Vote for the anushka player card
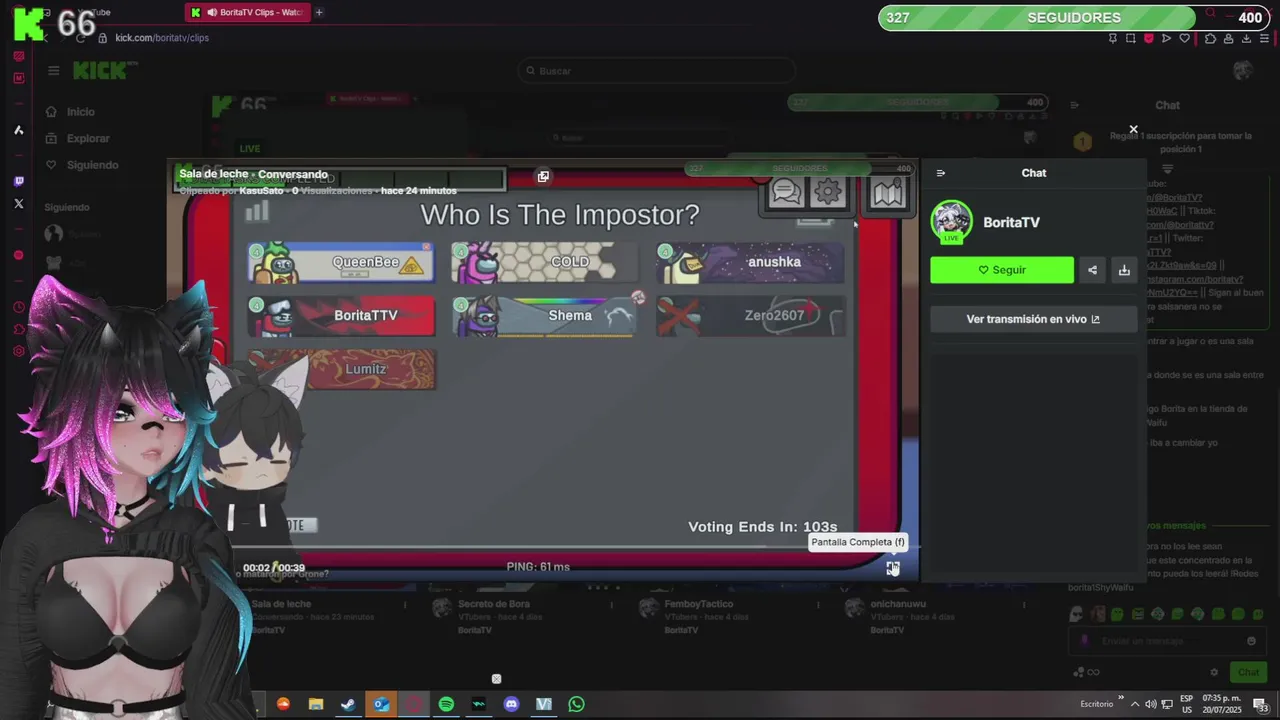This screenshot has width=1280, height=720. point(750,262)
